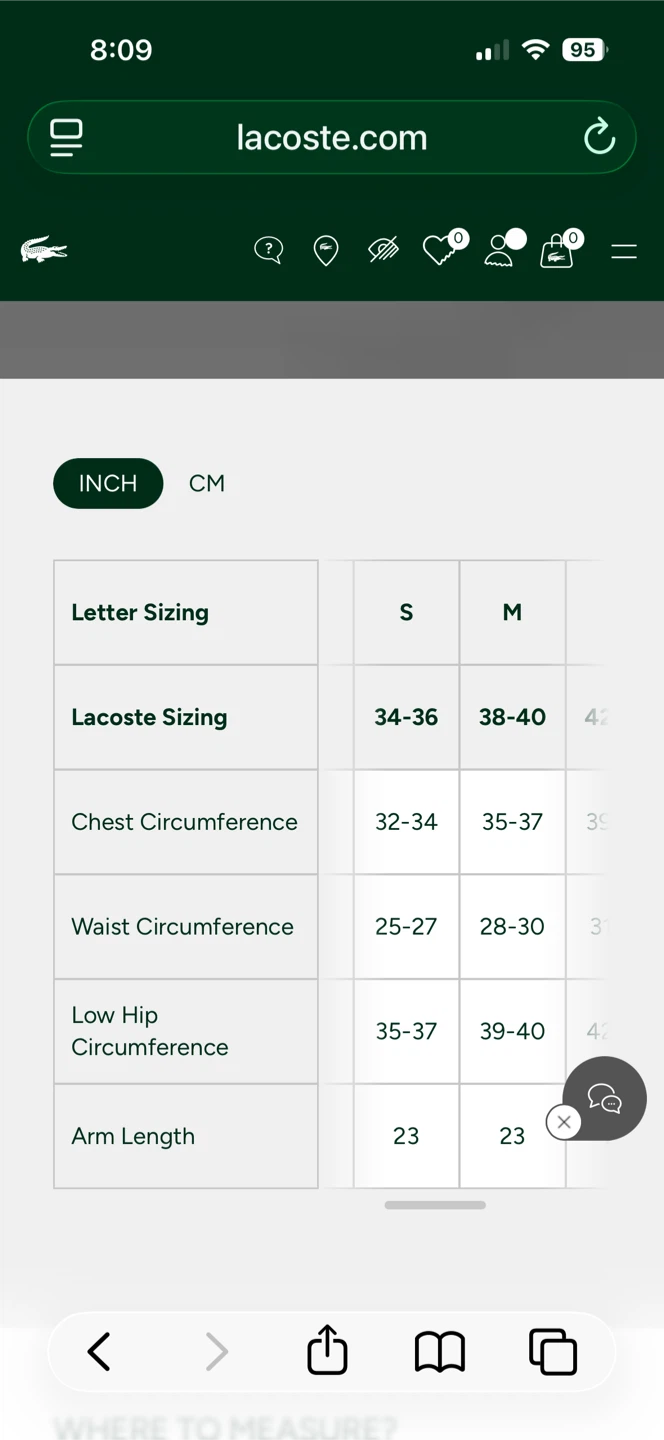Open Safari bookmarks

(440, 1352)
